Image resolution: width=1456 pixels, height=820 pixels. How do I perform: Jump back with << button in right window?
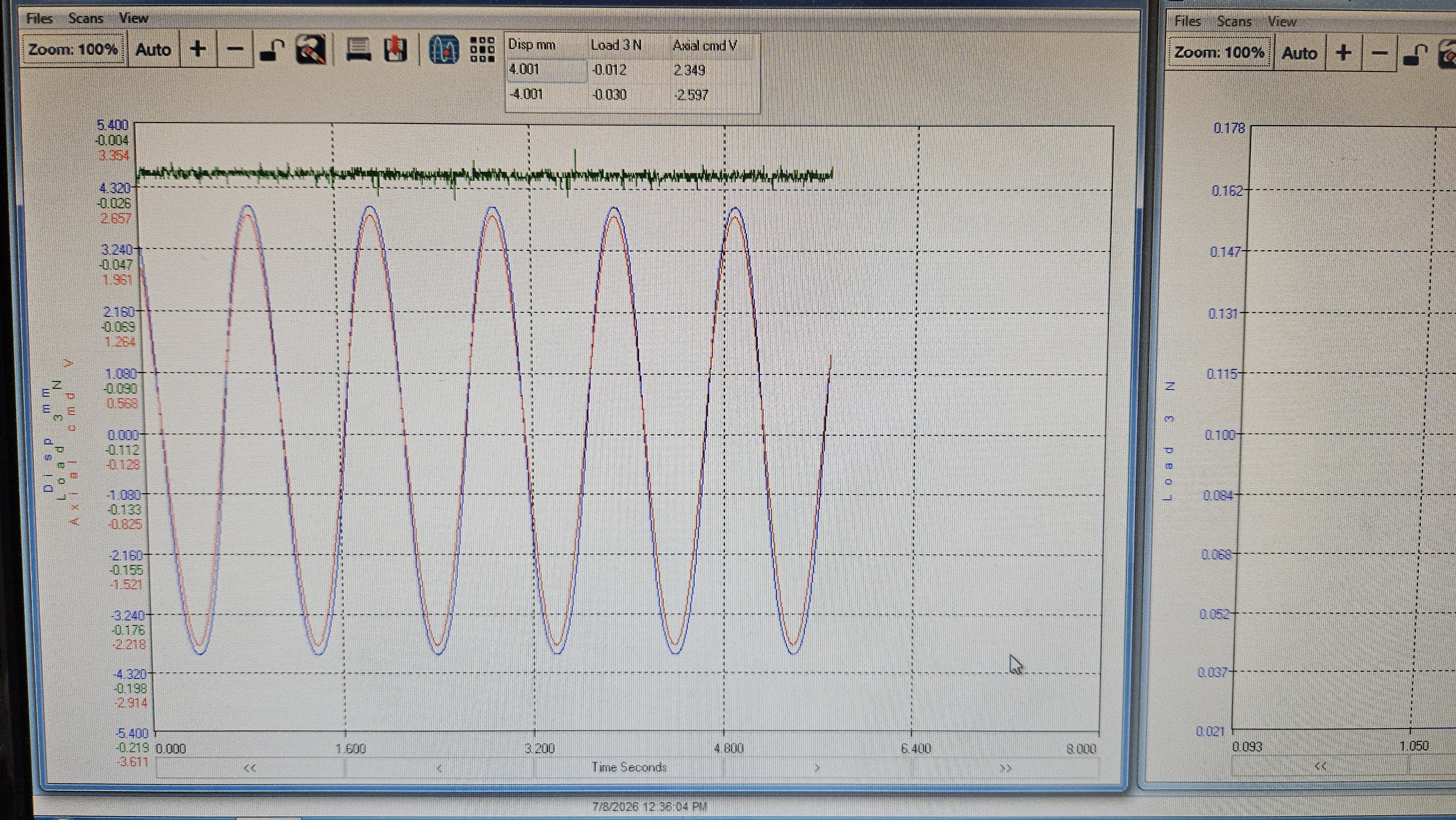(1320, 766)
